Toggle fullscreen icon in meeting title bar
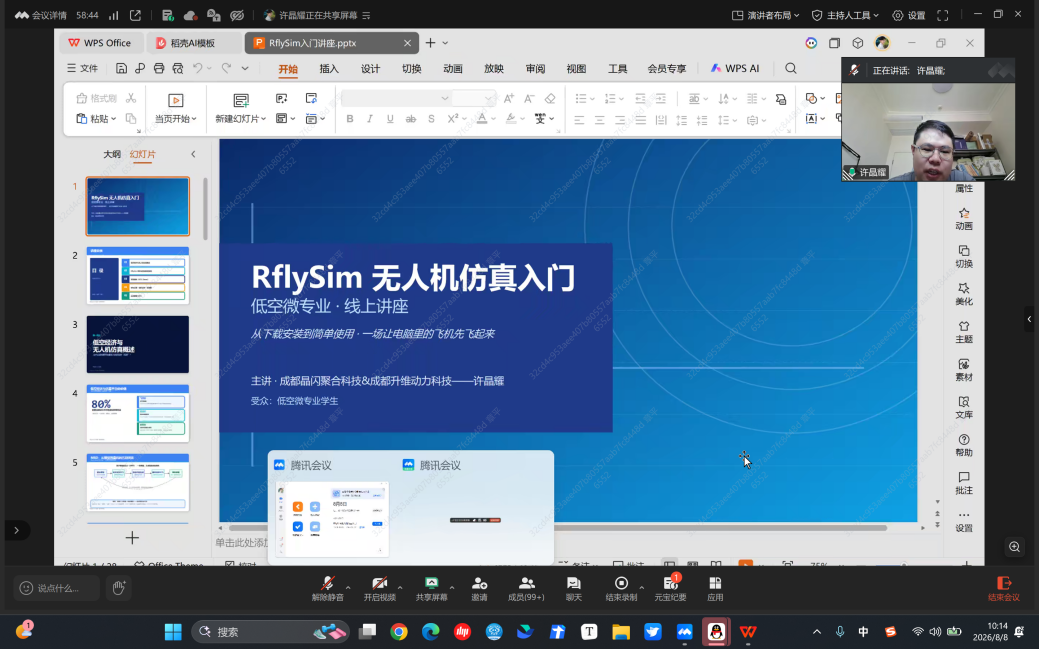The image size is (1039, 649). pyautogui.click(x=943, y=15)
